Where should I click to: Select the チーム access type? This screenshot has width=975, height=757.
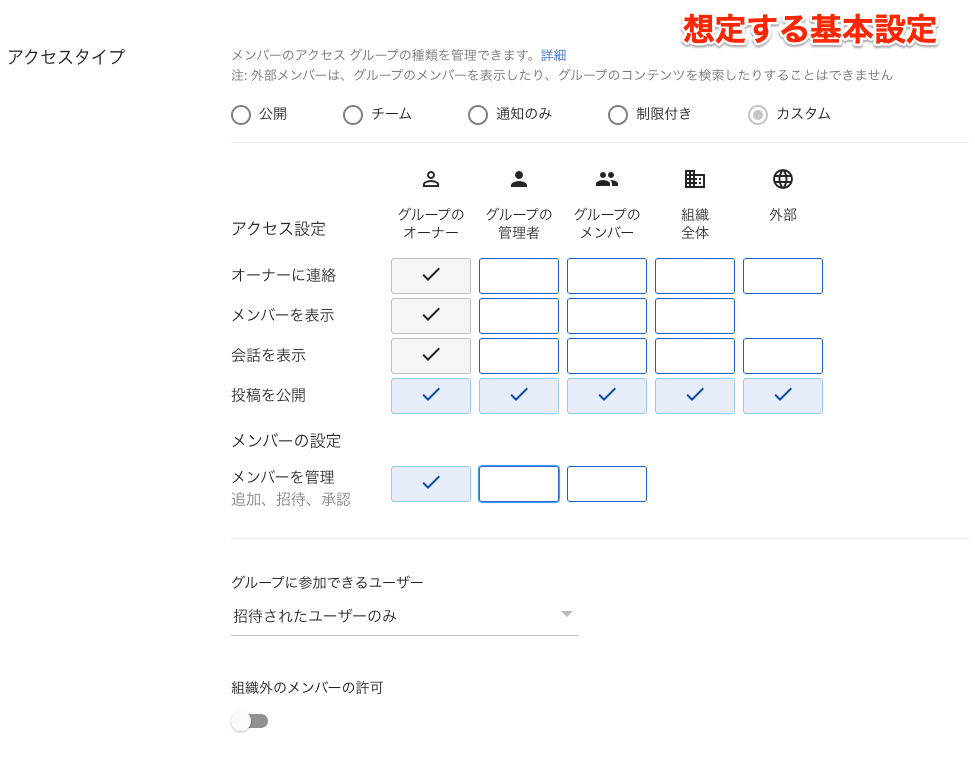tap(353, 115)
